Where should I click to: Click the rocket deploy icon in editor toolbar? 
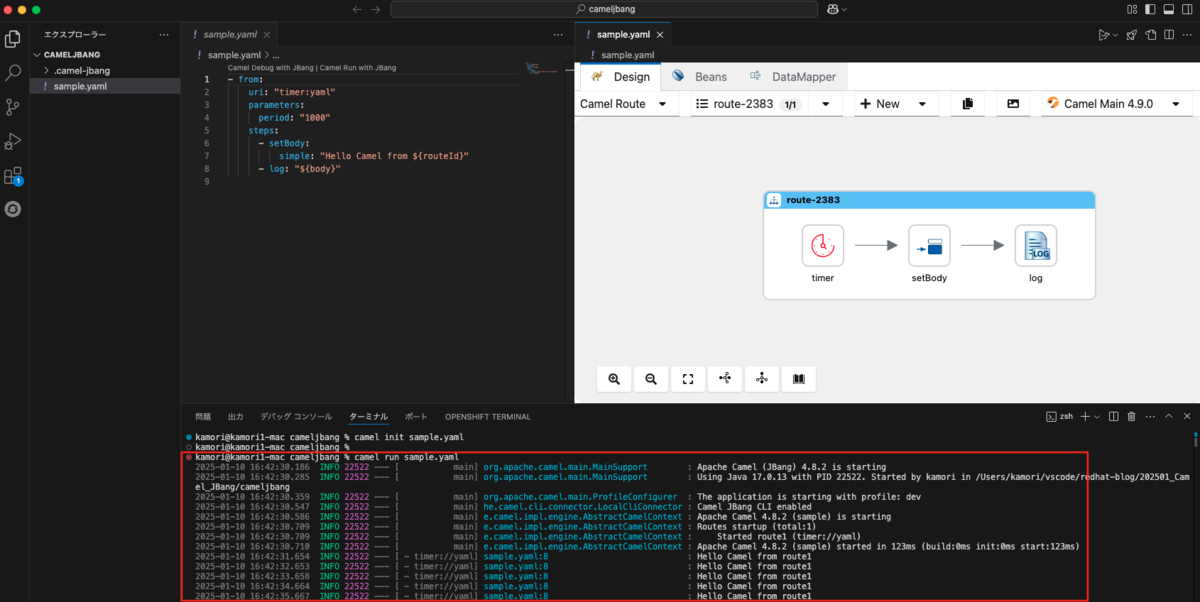1131,35
